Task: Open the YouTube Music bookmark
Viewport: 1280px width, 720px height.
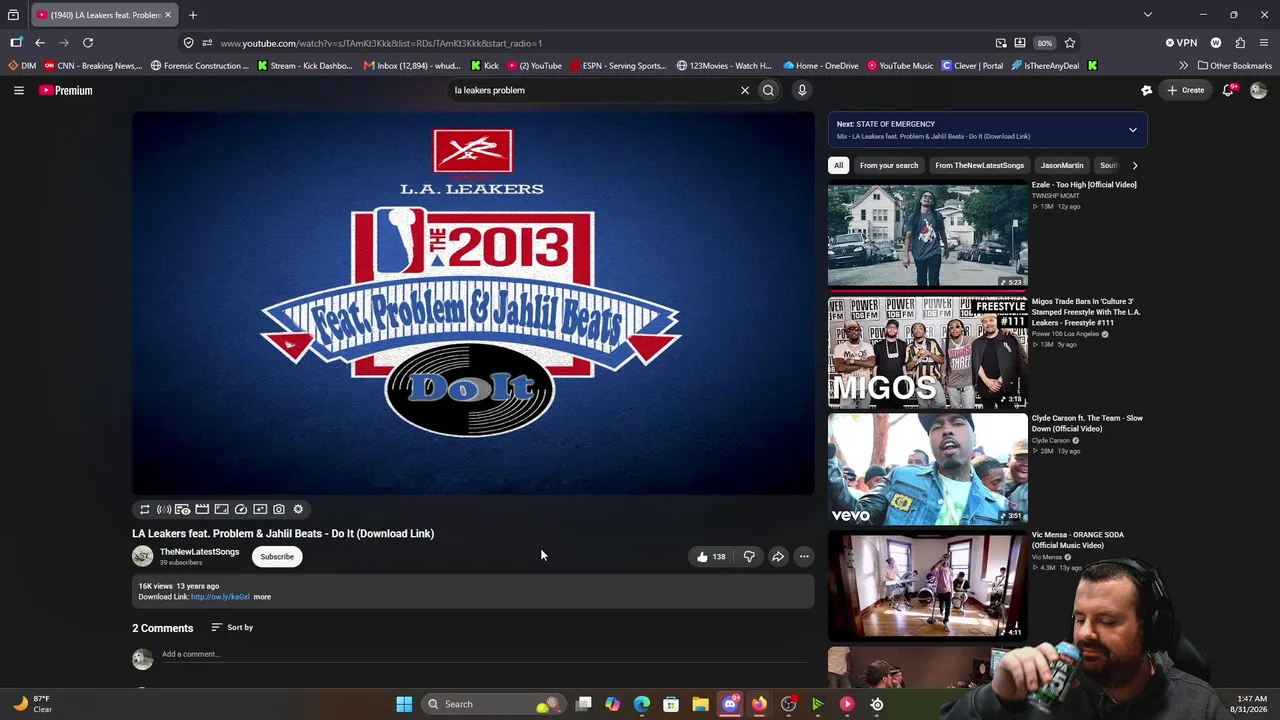Action: (x=900, y=66)
